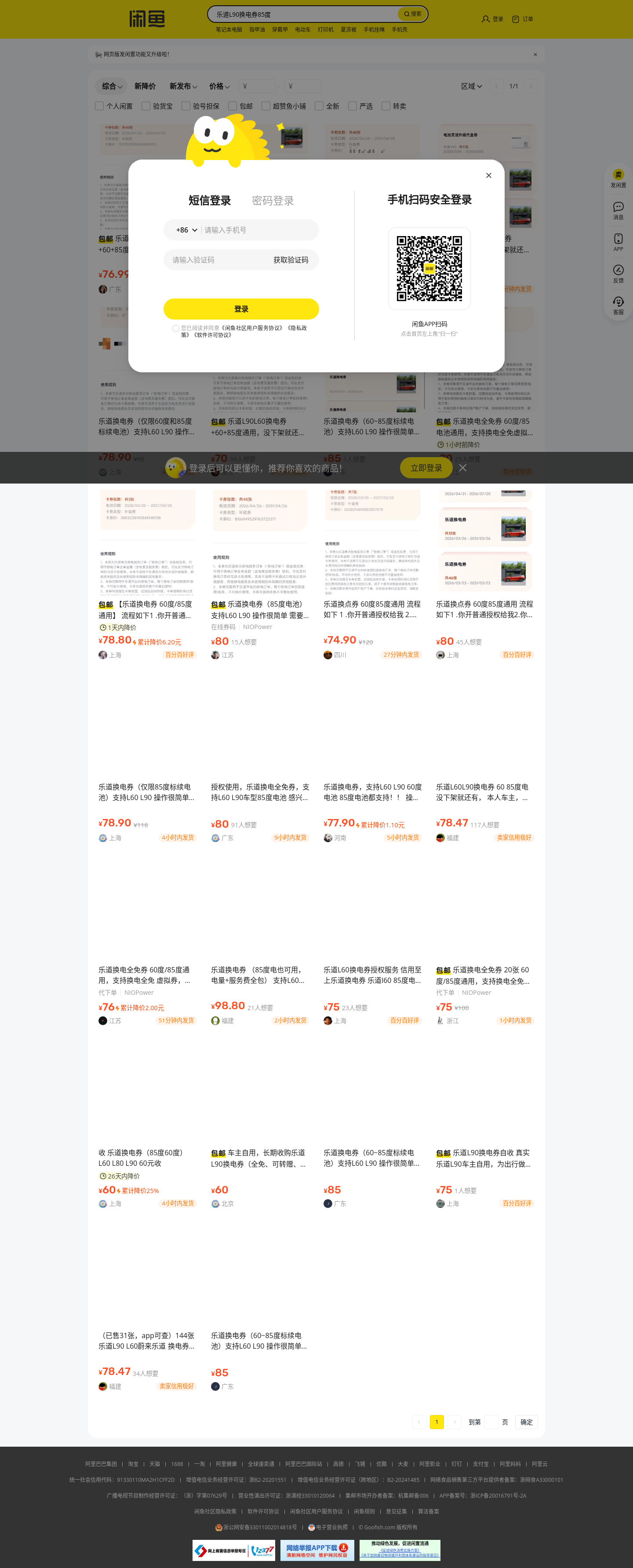The height and width of the screenshot is (1568, 633).
Task: Expand the +86 country code dropdown
Action: (186, 230)
